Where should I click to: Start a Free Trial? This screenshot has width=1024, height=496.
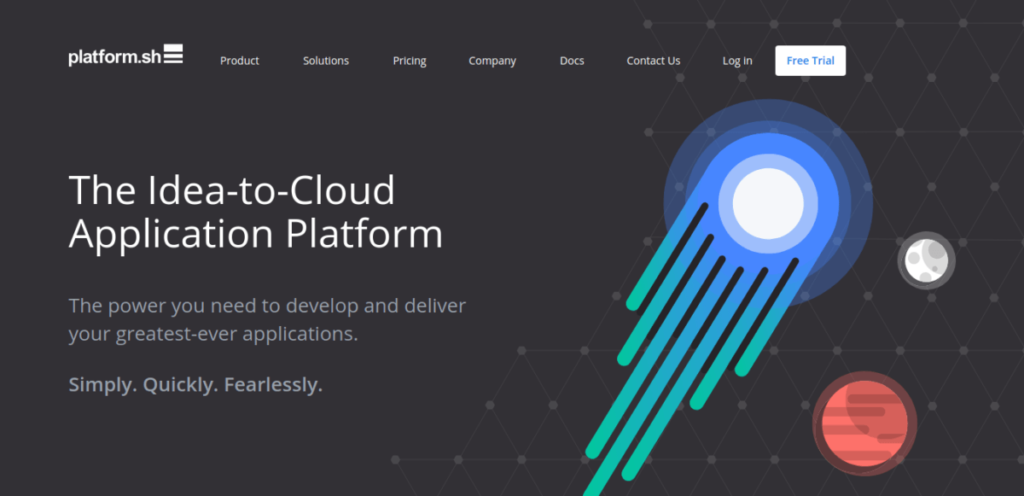[810, 61]
